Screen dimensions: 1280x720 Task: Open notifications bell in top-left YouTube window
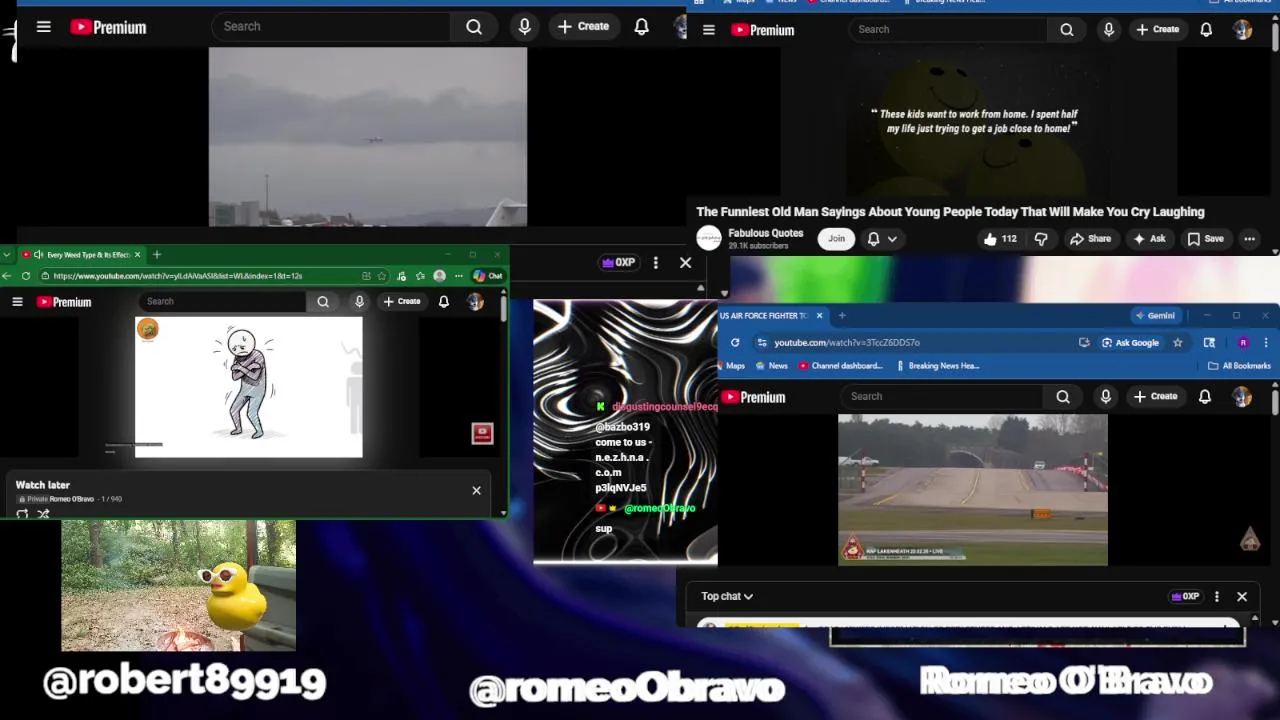641,27
